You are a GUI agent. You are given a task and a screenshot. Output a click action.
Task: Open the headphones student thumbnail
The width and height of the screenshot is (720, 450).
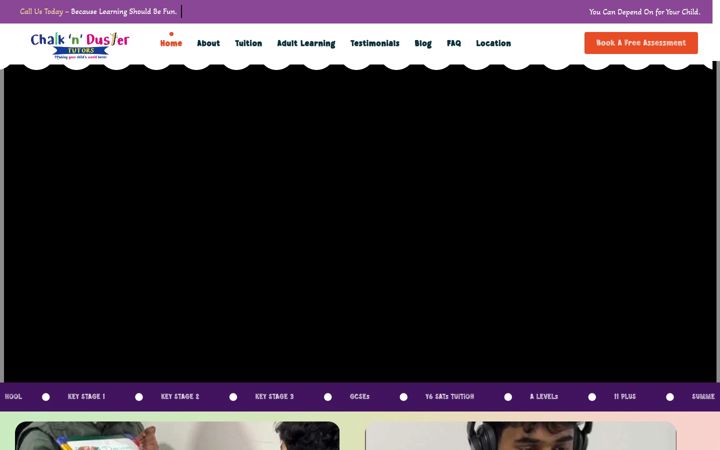(x=521, y=436)
